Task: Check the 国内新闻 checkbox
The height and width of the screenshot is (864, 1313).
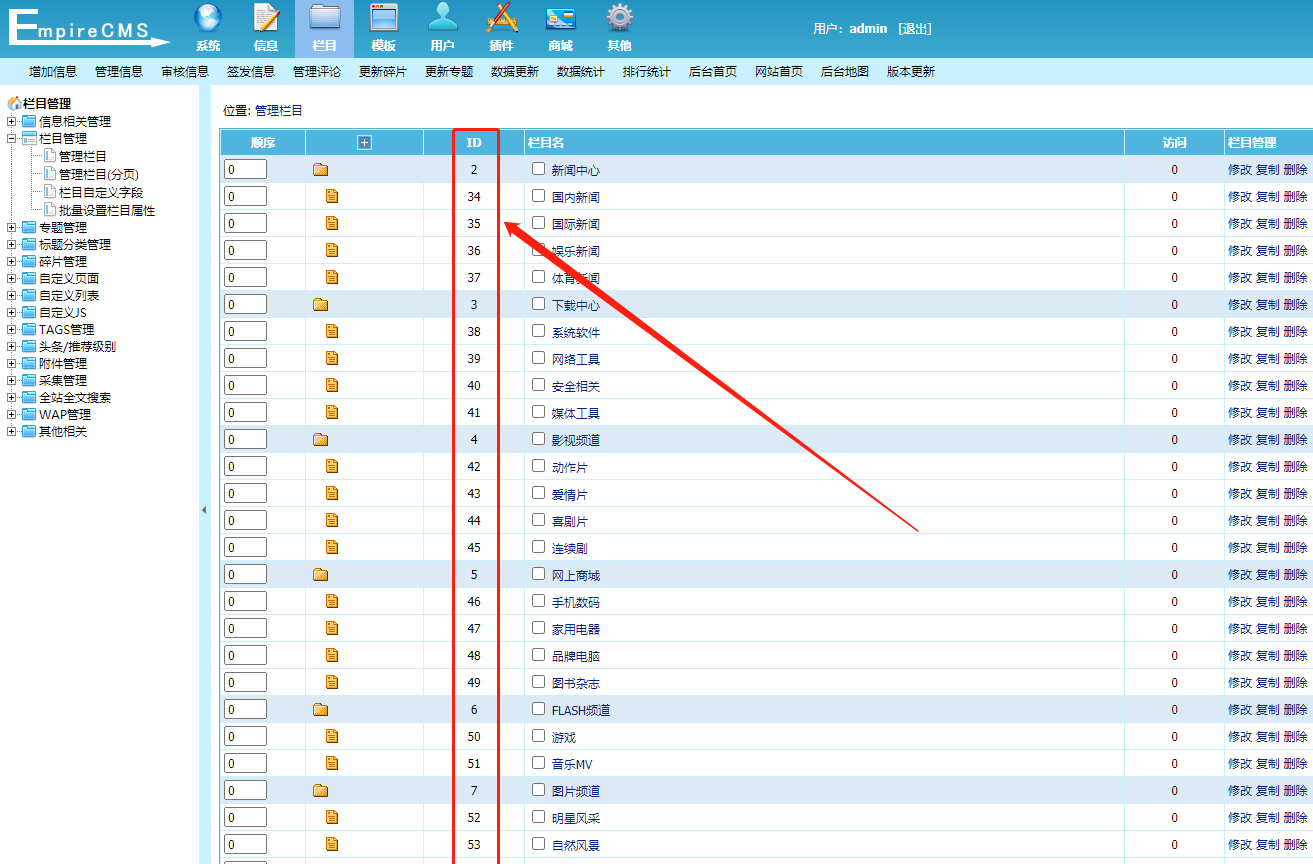Action: pos(539,196)
